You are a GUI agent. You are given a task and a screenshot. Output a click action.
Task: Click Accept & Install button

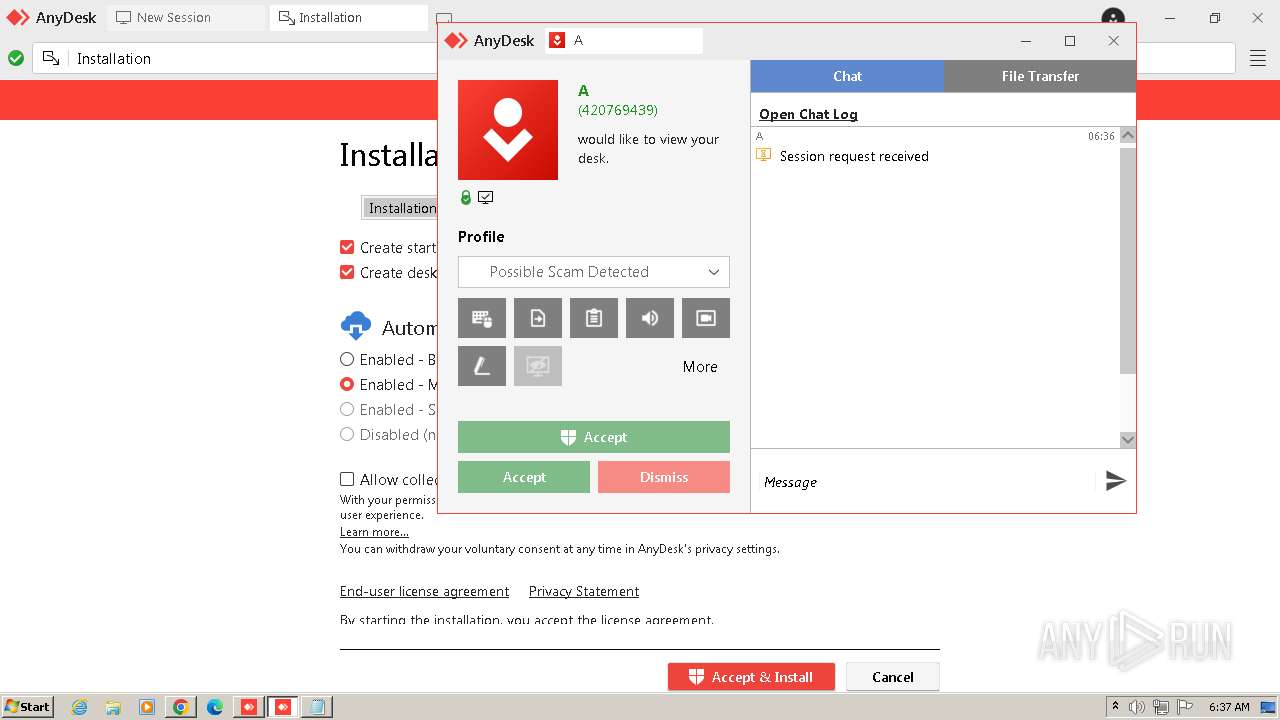(751, 677)
